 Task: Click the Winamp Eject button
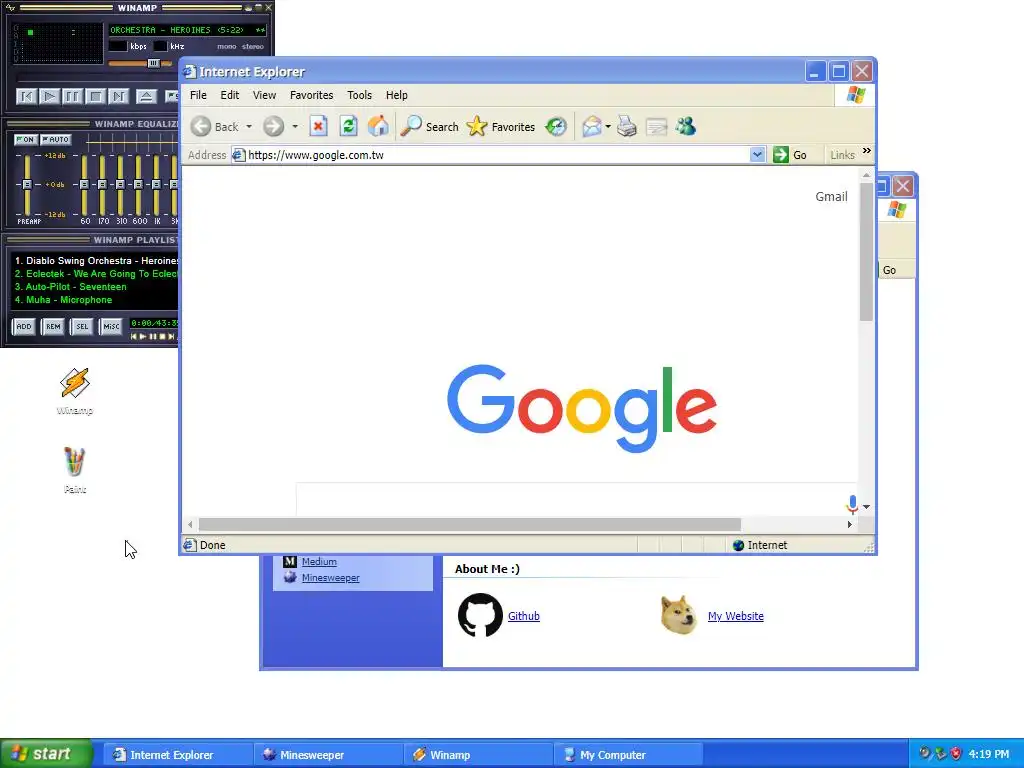(x=146, y=97)
